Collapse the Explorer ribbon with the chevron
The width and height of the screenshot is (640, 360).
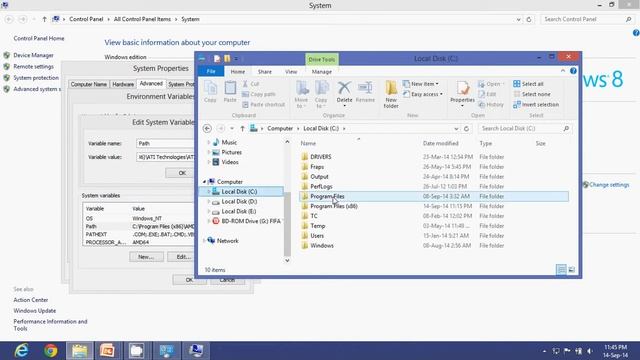(x=563, y=71)
